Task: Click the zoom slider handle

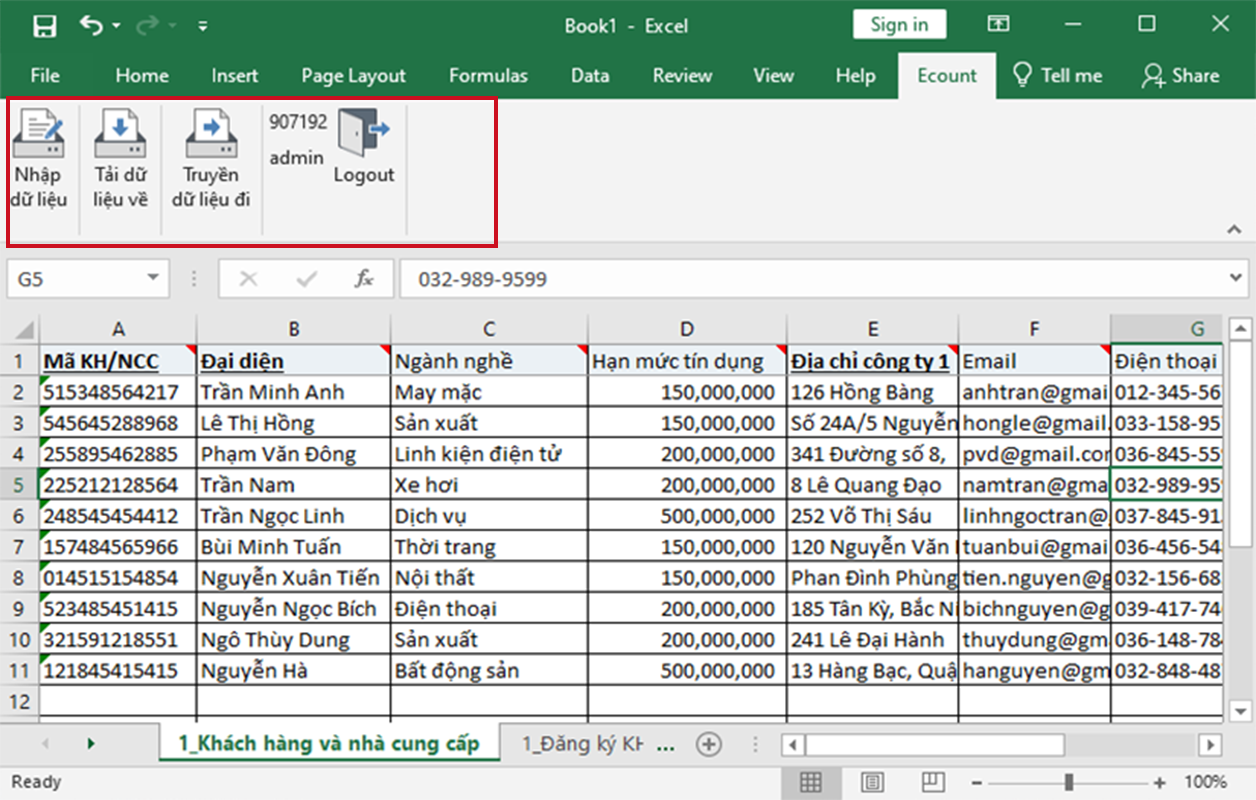Action: pyautogui.click(x=1069, y=782)
